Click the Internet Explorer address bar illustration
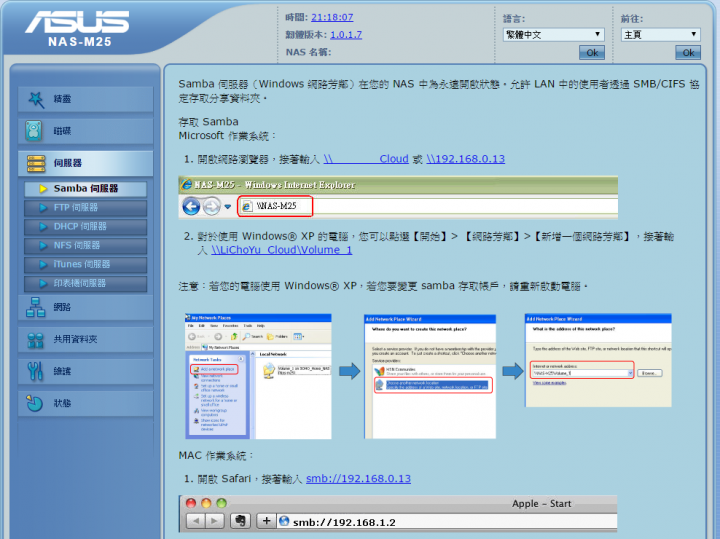The image size is (720, 539). 275,206
